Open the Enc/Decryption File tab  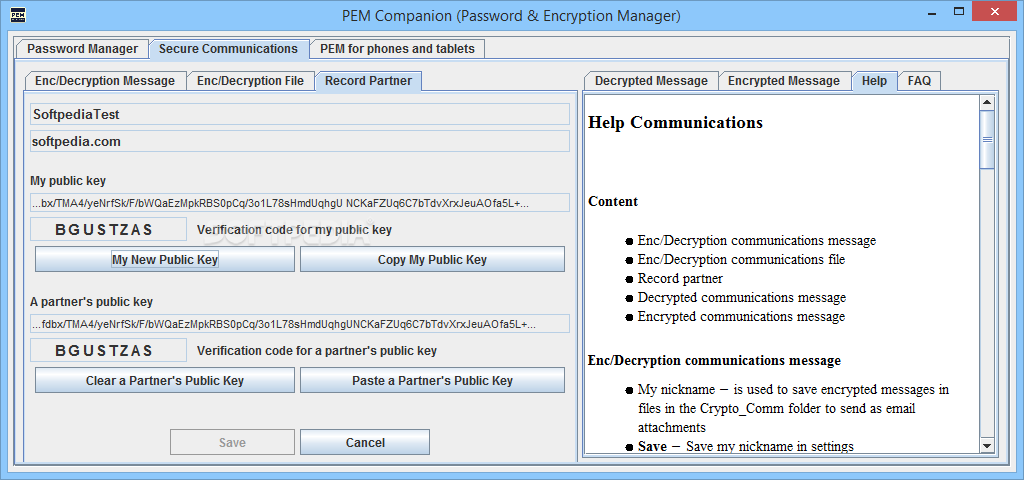(251, 81)
